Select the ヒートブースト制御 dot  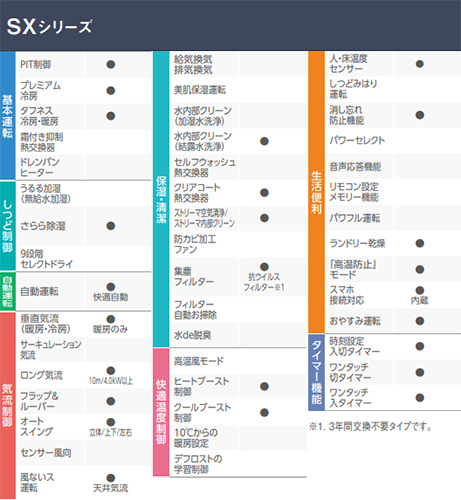tap(264, 386)
